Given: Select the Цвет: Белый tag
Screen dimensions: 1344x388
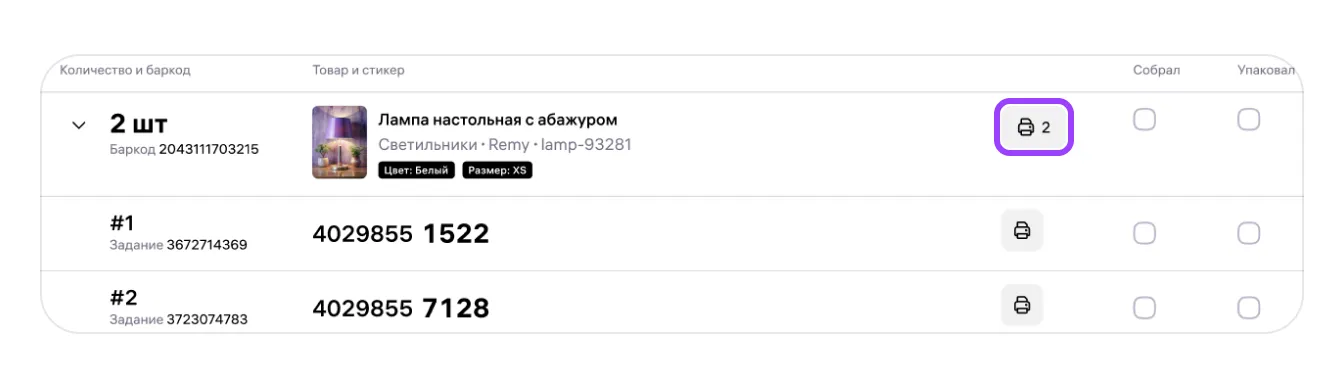Looking at the screenshot, I should 417,170.
